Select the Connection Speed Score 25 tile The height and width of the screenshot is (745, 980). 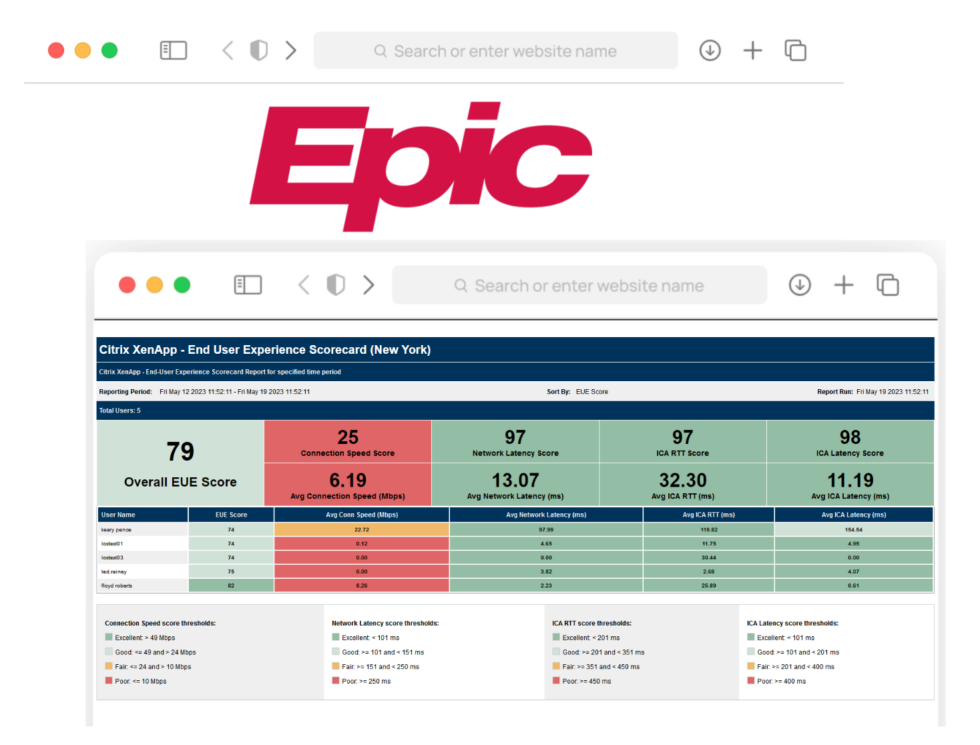[348, 442]
